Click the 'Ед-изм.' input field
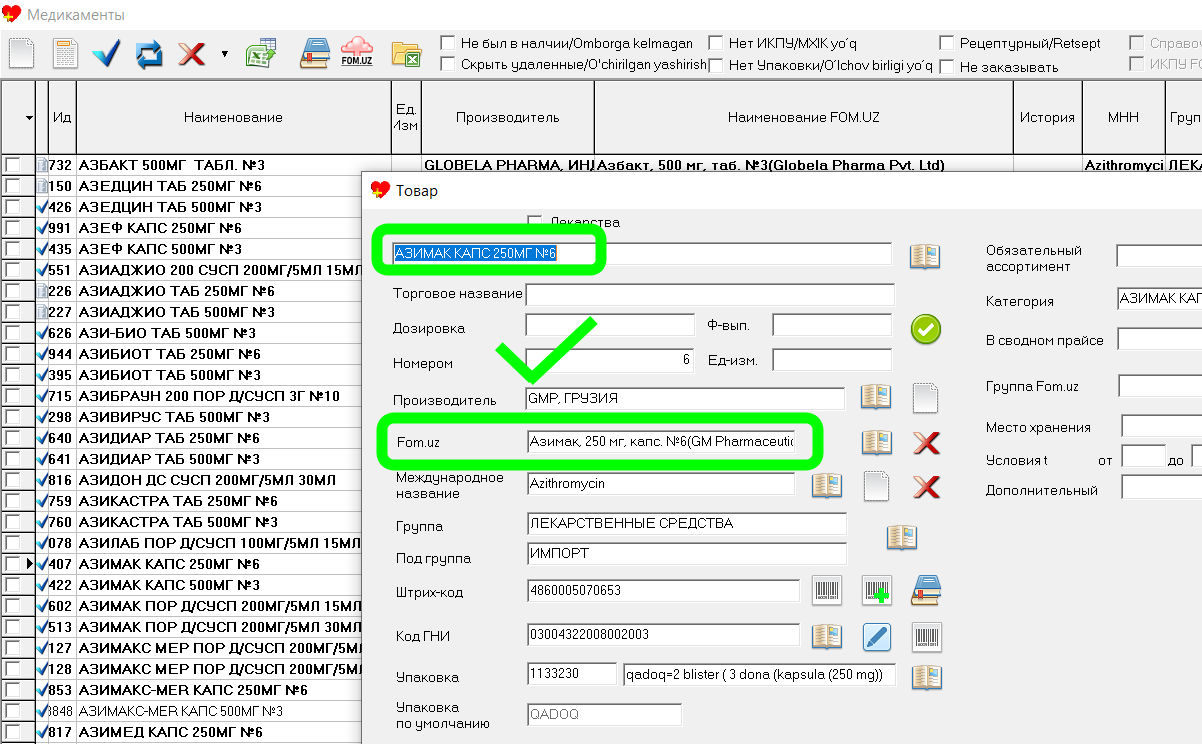Screen dimensions: 1202x744 click(832, 360)
